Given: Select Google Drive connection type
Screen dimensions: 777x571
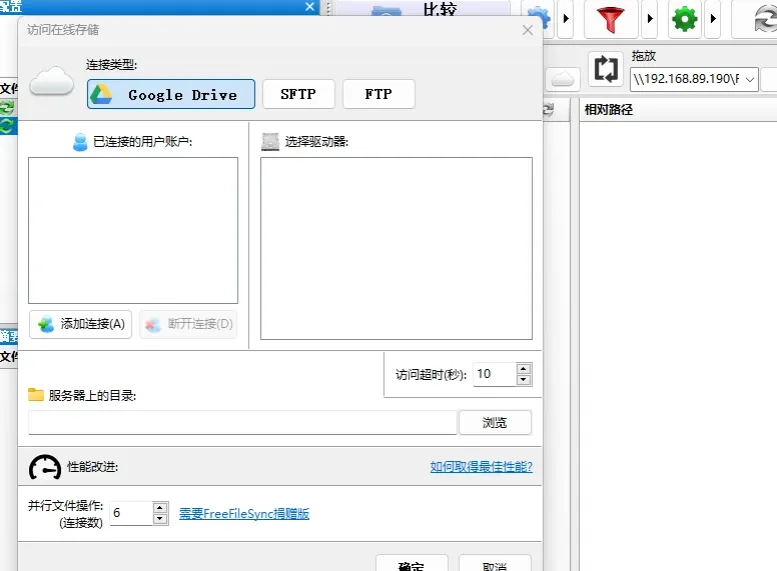Looking at the screenshot, I should [x=171, y=94].
